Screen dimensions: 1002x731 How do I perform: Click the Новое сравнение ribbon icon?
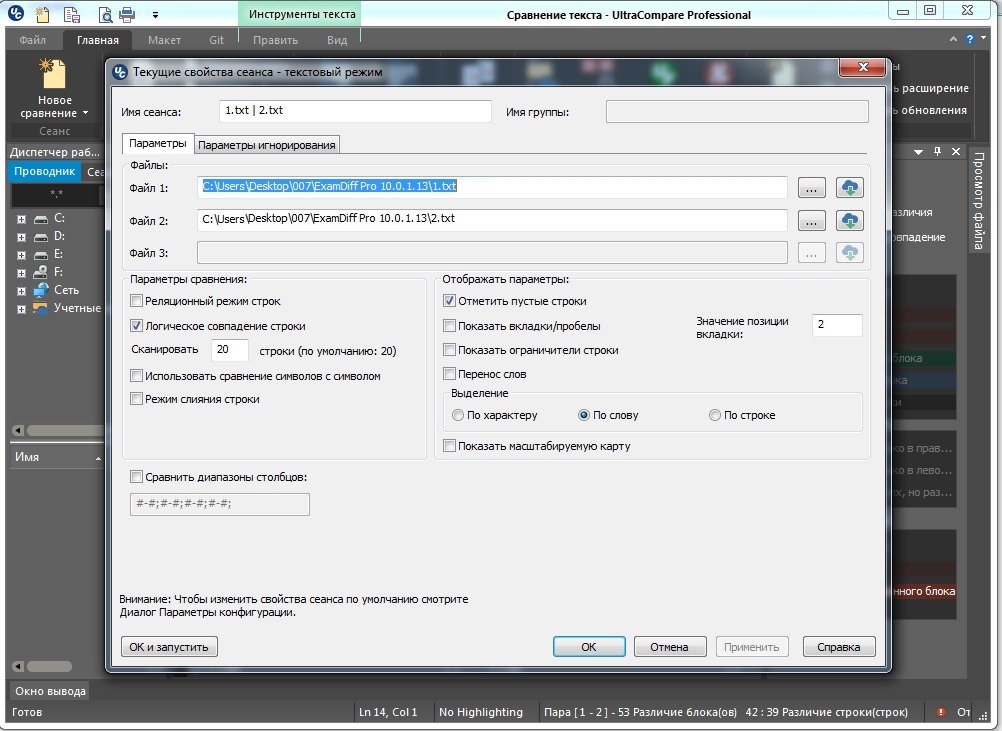click(54, 73)
